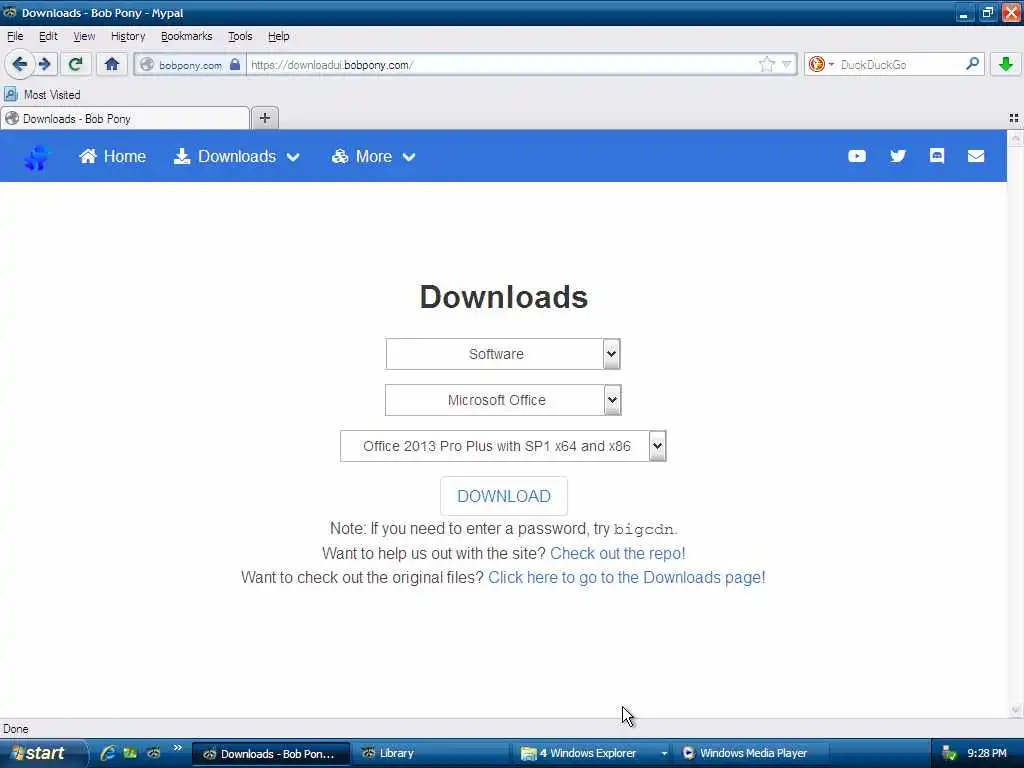
Task: Click the Bob Pony site logo
Action: [37, 157]
